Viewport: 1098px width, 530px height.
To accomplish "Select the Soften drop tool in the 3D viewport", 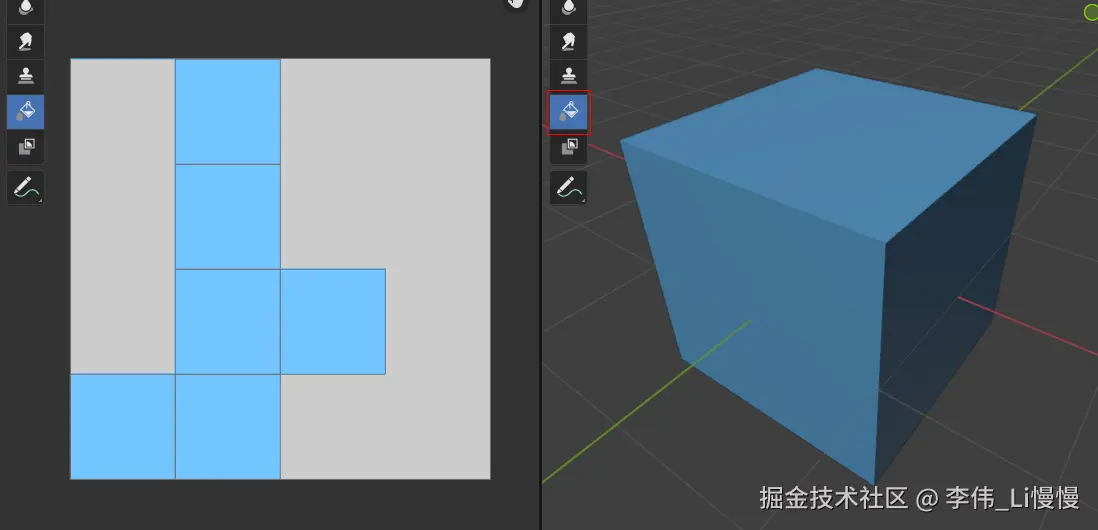I will [x=569, y=10].
